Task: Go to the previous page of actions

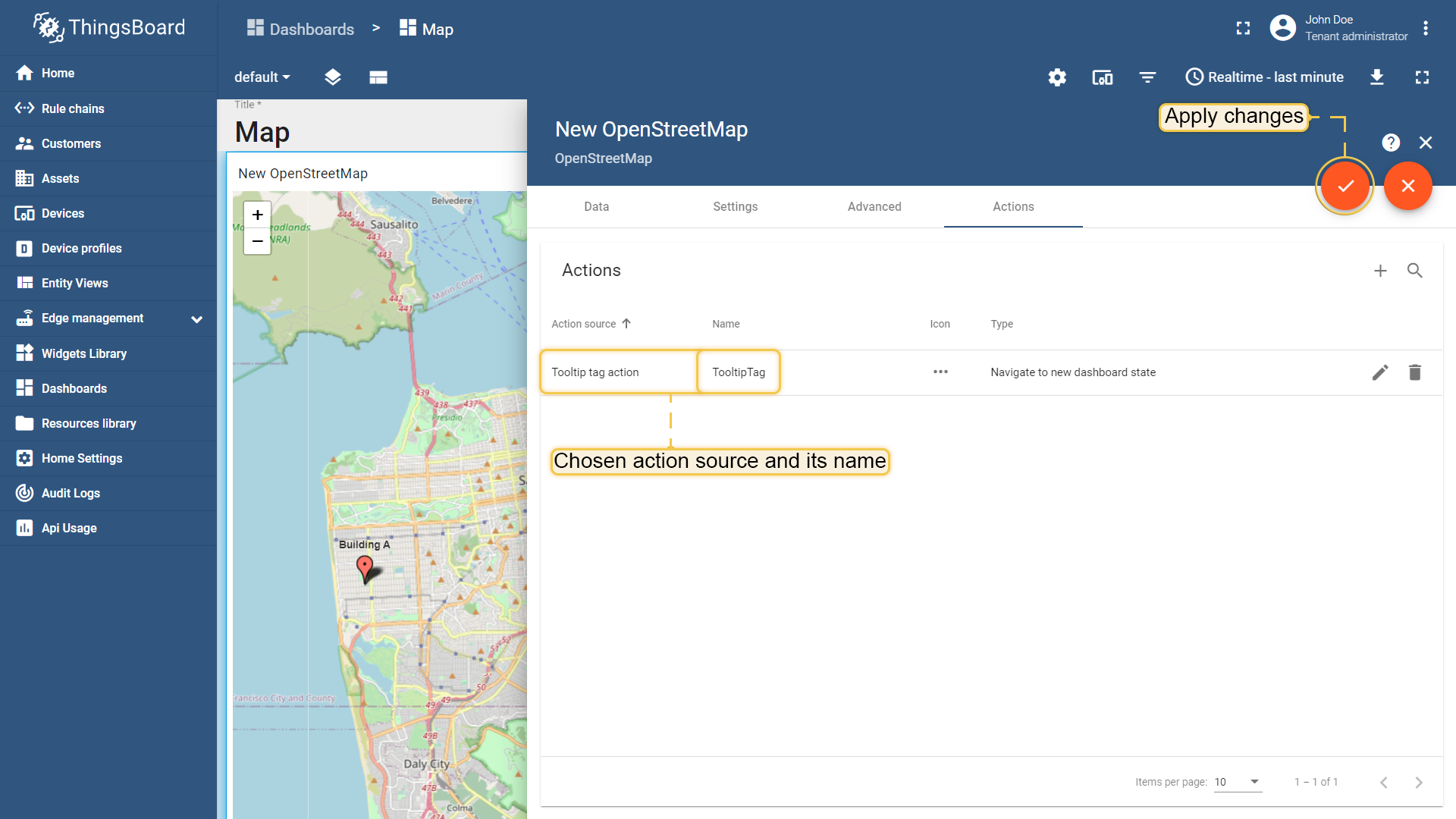Action: tap(1384, 782)
